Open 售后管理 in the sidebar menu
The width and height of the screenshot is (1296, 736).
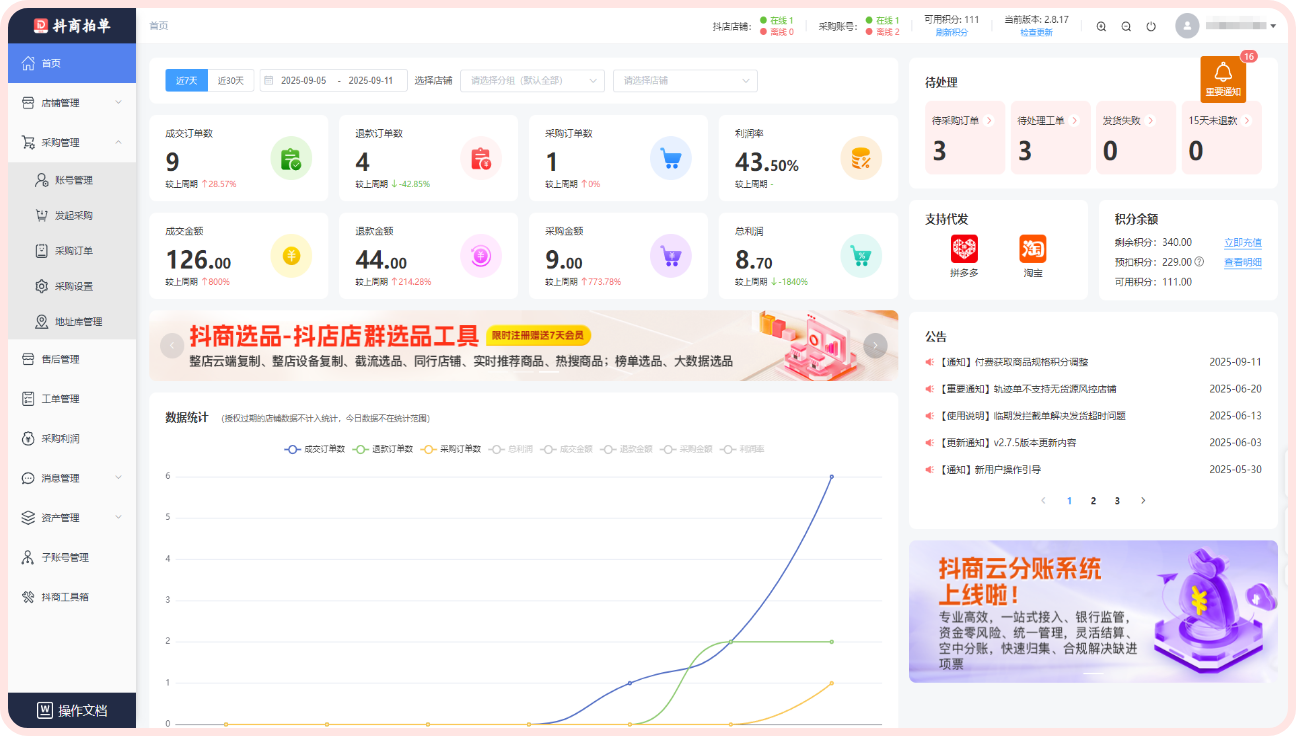pos(60,359)
